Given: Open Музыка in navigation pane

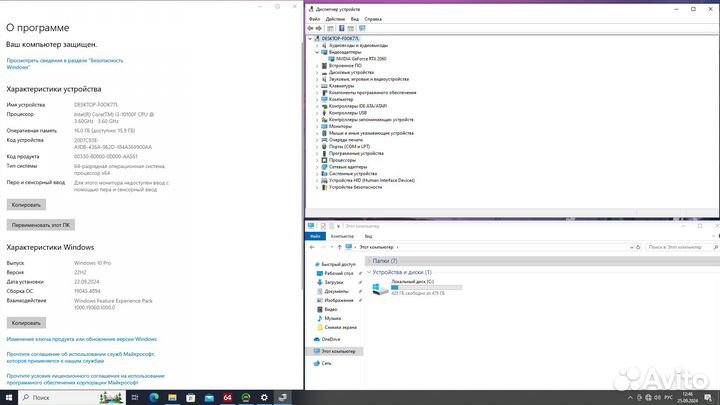Looking at the screenshot, I should point(332,318).
